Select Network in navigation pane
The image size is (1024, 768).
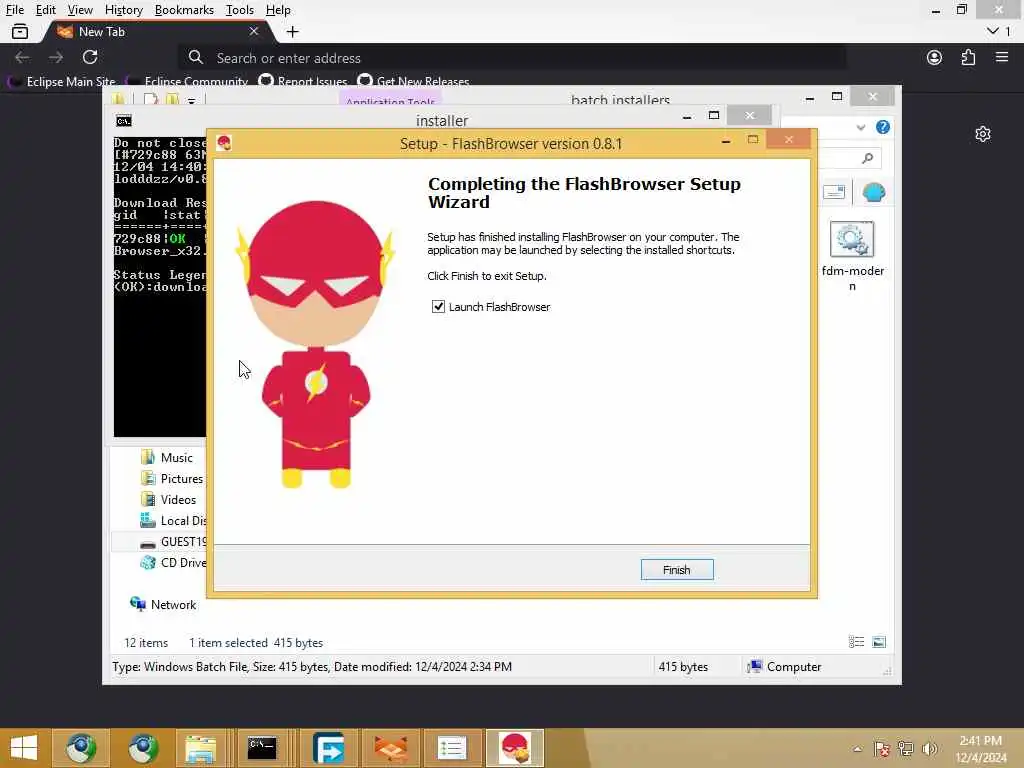pyautogui.click(x=163, y=604)
